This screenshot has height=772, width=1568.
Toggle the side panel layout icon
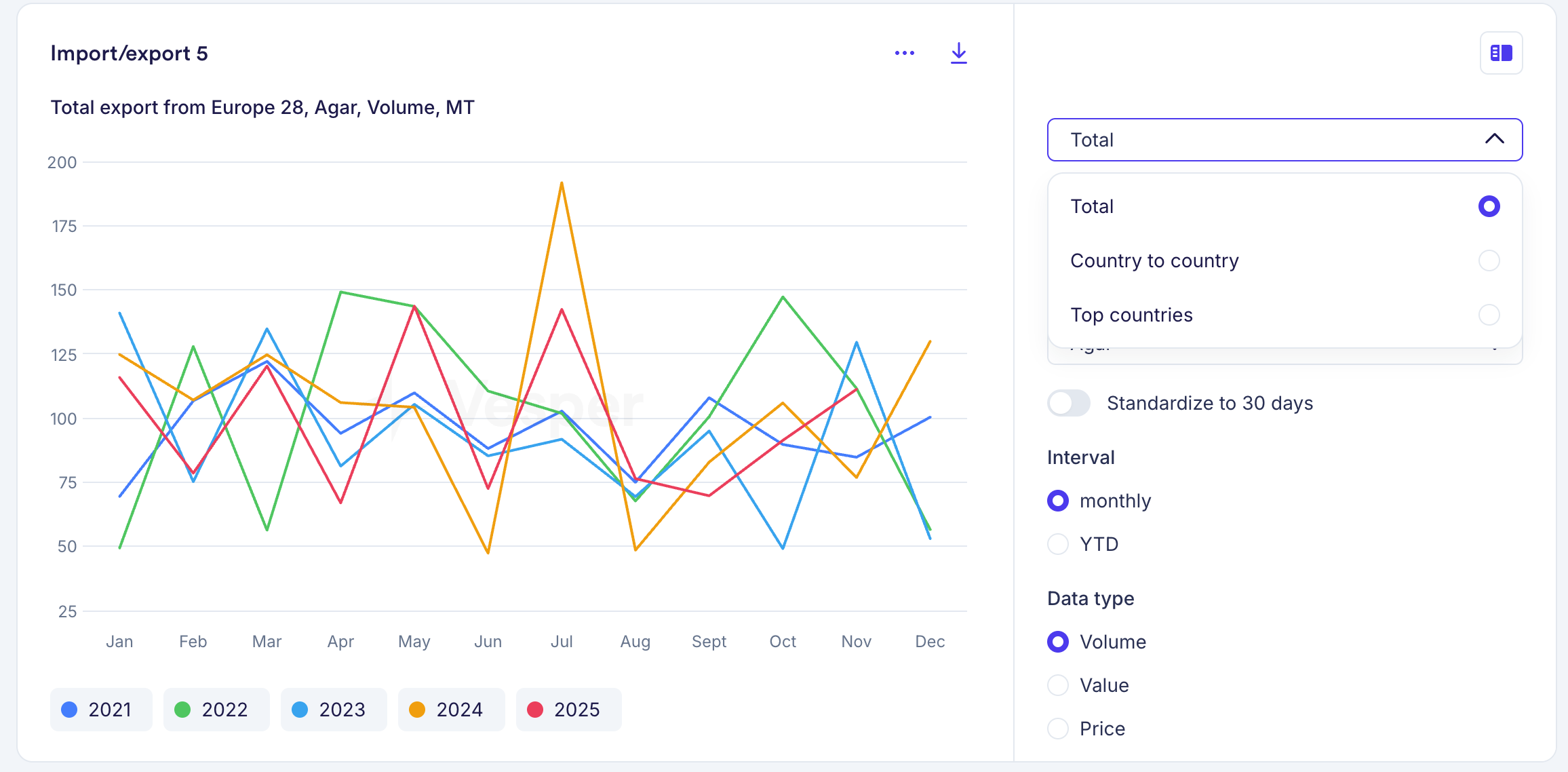tap(1500, 52)
